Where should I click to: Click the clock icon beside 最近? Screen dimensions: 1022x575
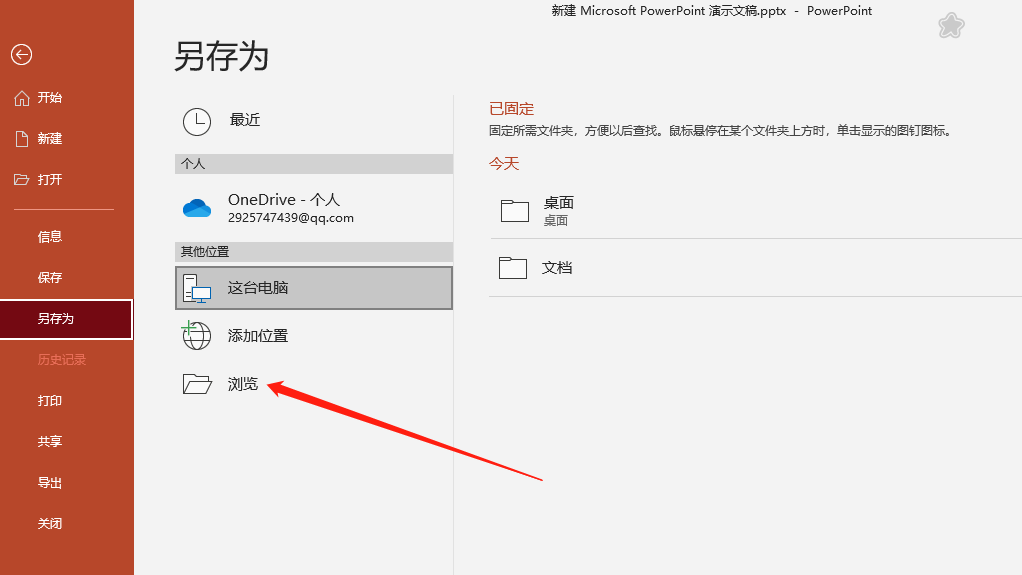[197, 121]
